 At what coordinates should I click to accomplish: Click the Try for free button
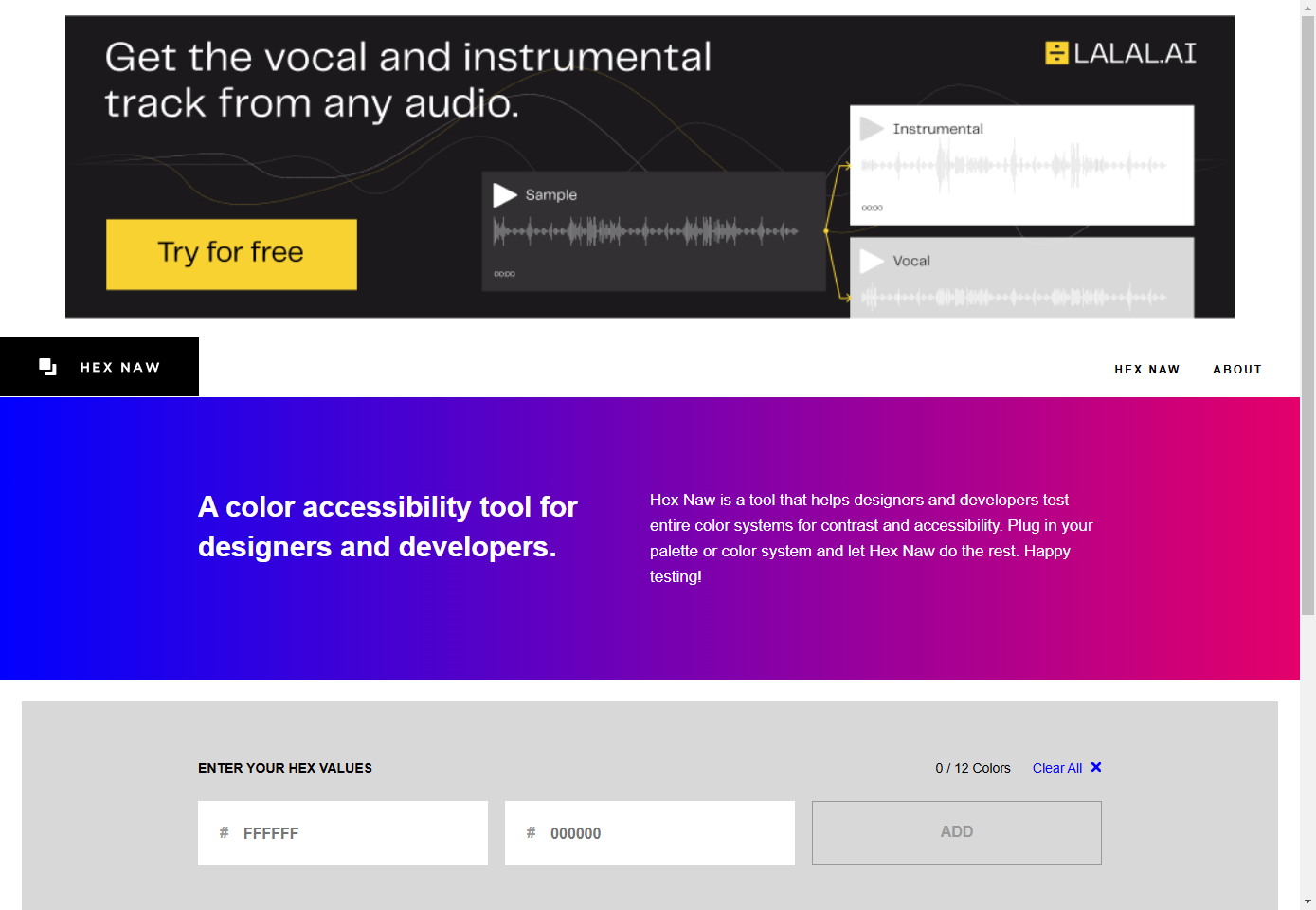pos(231,254)
